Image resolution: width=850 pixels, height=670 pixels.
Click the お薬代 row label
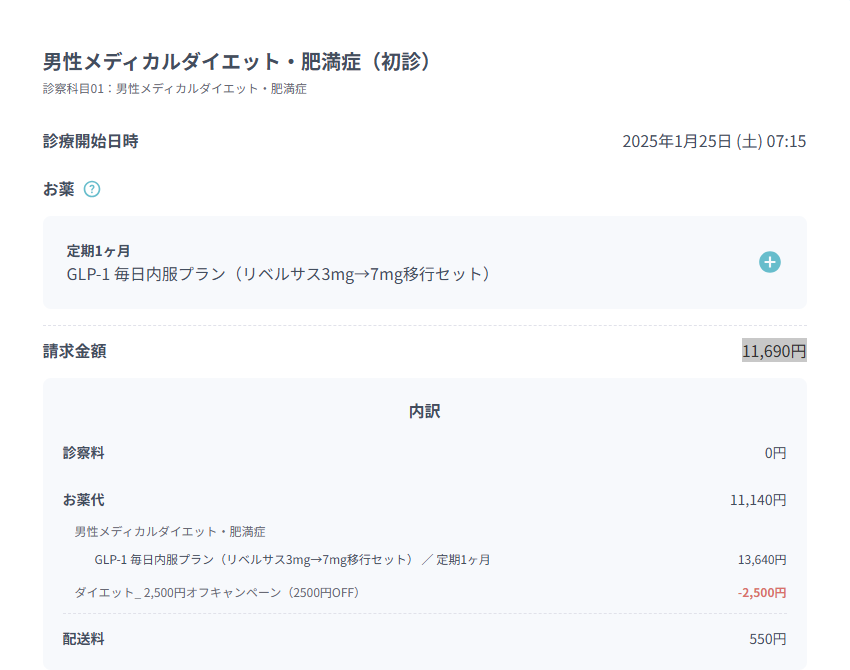pyautogui.click(x=83, y=500)
